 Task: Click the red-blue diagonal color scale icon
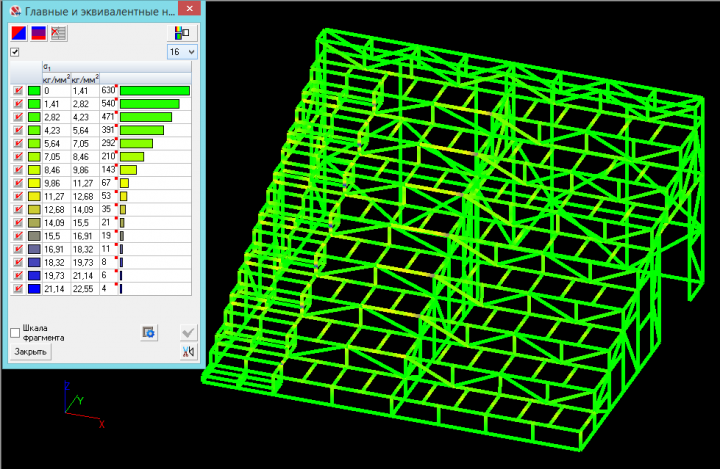point(19,34)
